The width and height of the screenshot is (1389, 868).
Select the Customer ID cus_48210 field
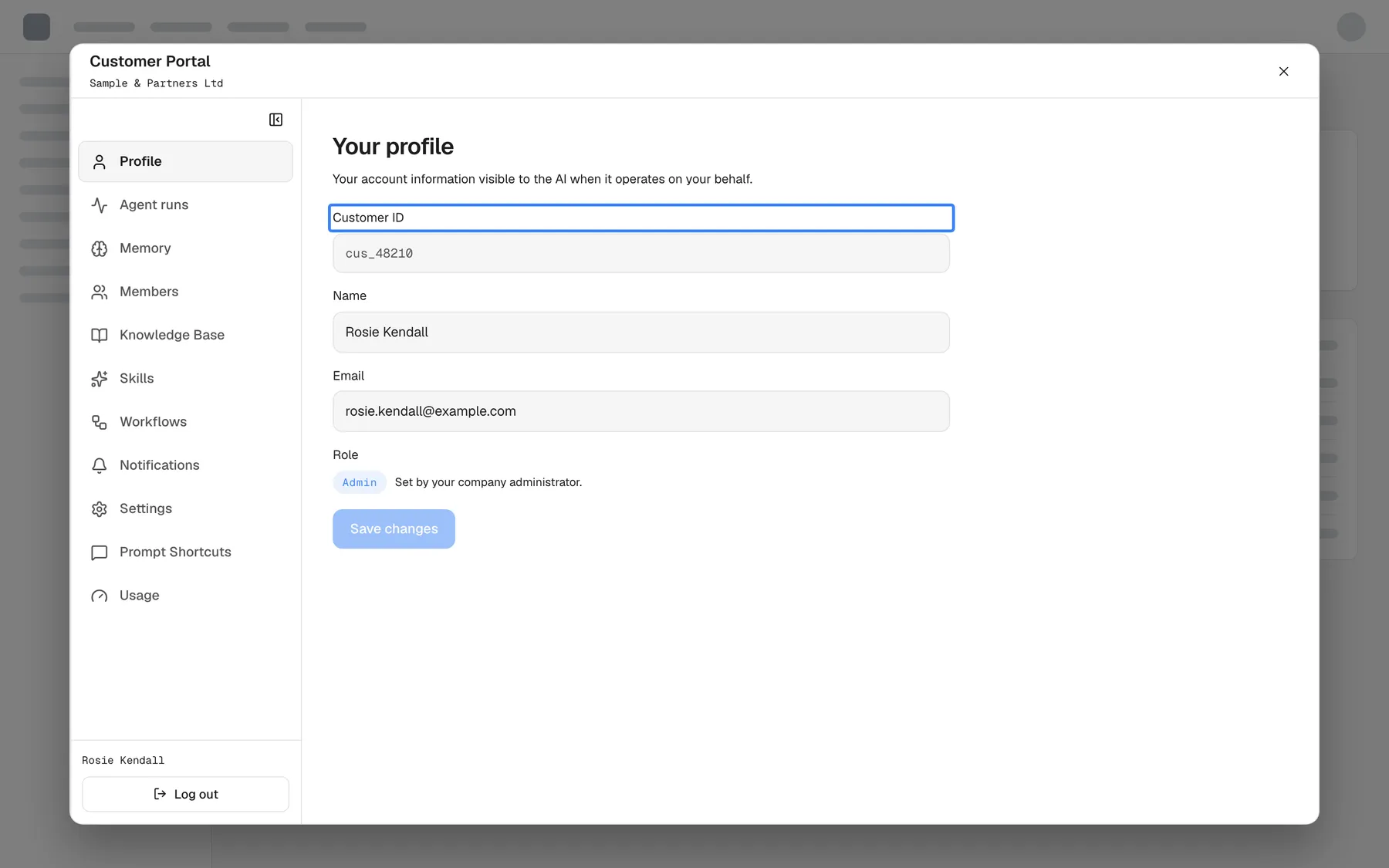640,253
